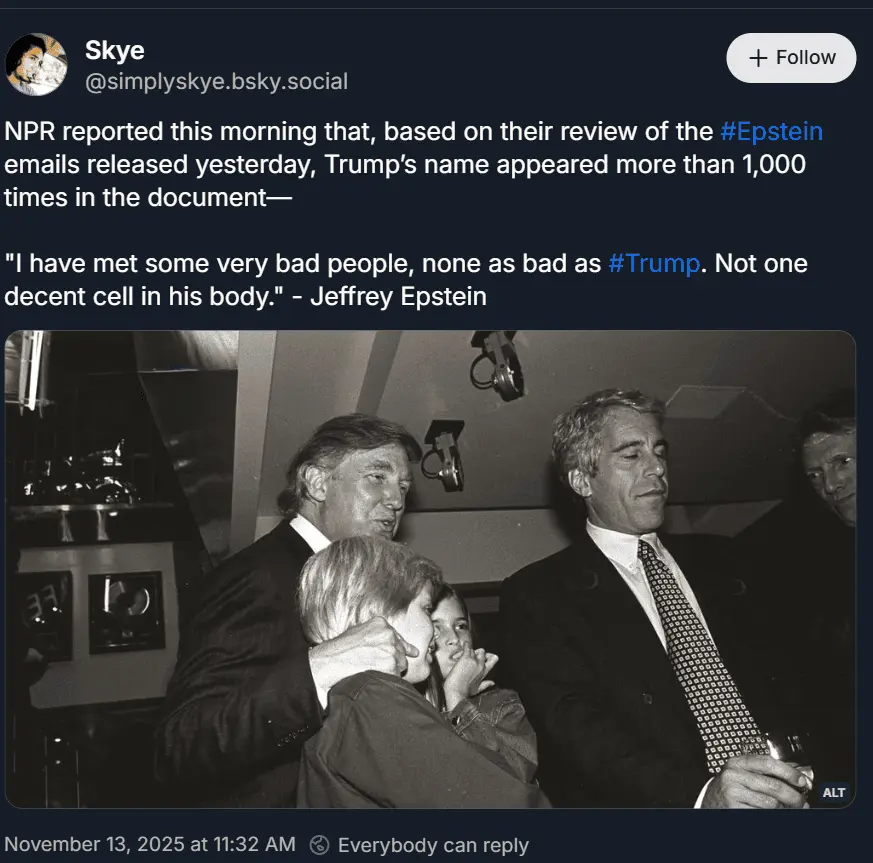
Task: Click the November 13, 2025 timestamp
Action: (x=150, y=845)
